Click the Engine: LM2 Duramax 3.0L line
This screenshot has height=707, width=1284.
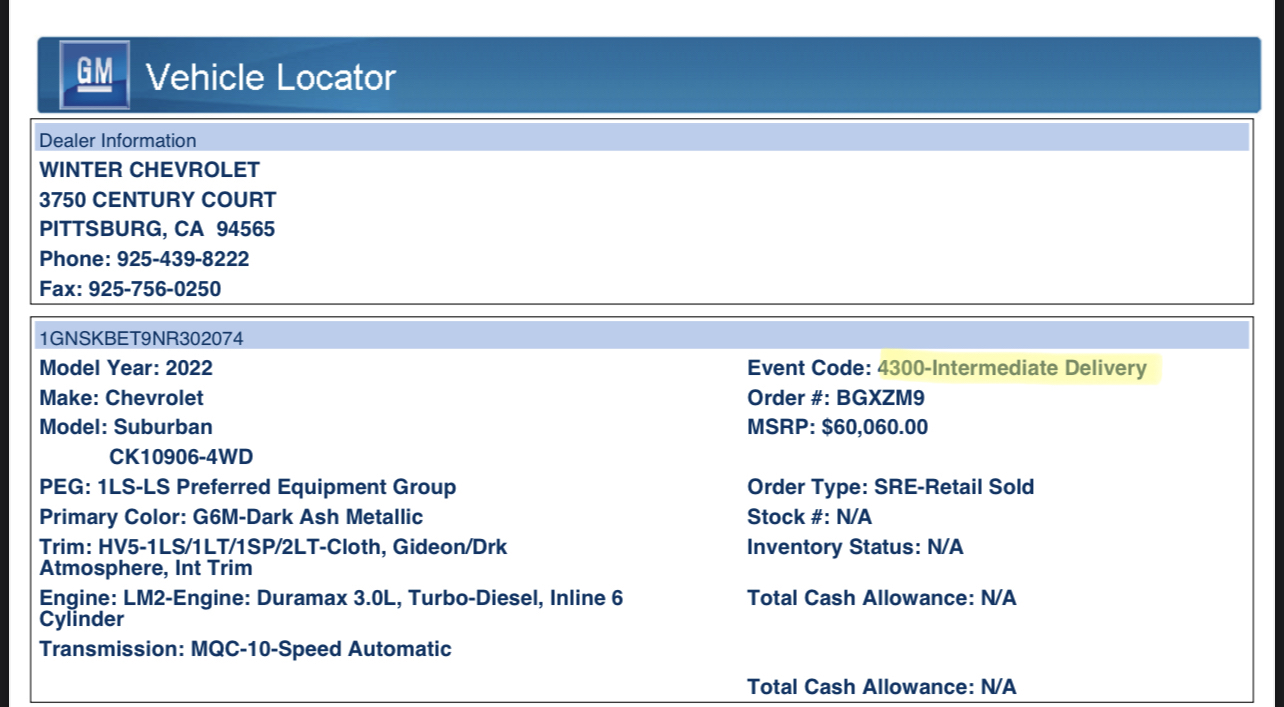point(331,608)
